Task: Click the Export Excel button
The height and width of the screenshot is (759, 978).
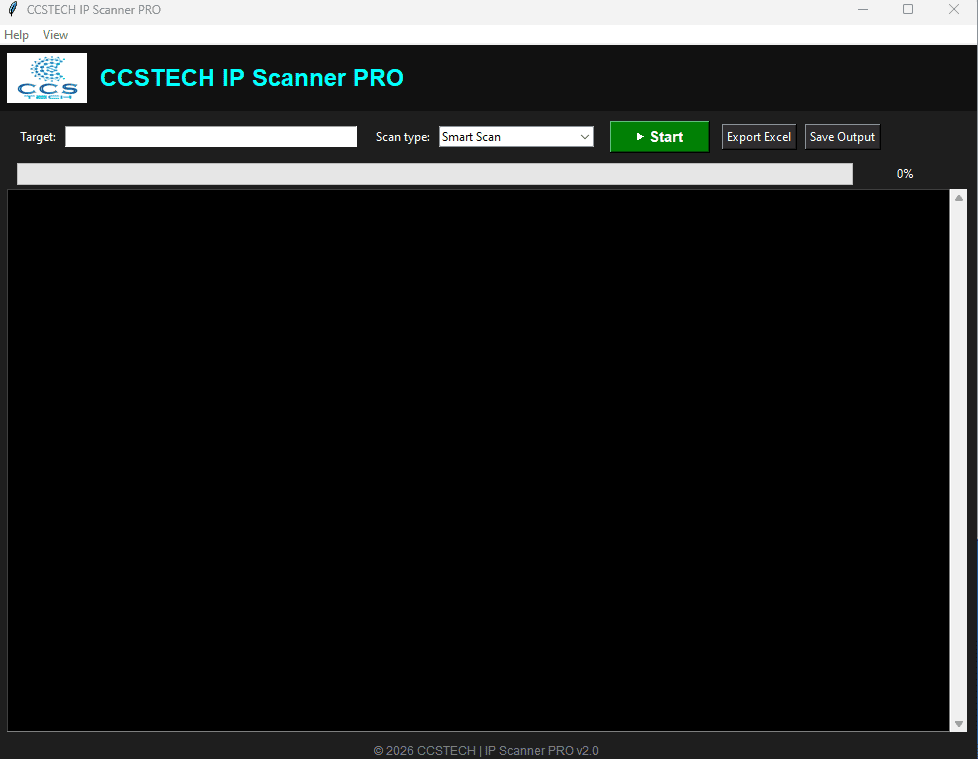Action: pos(758,137)
